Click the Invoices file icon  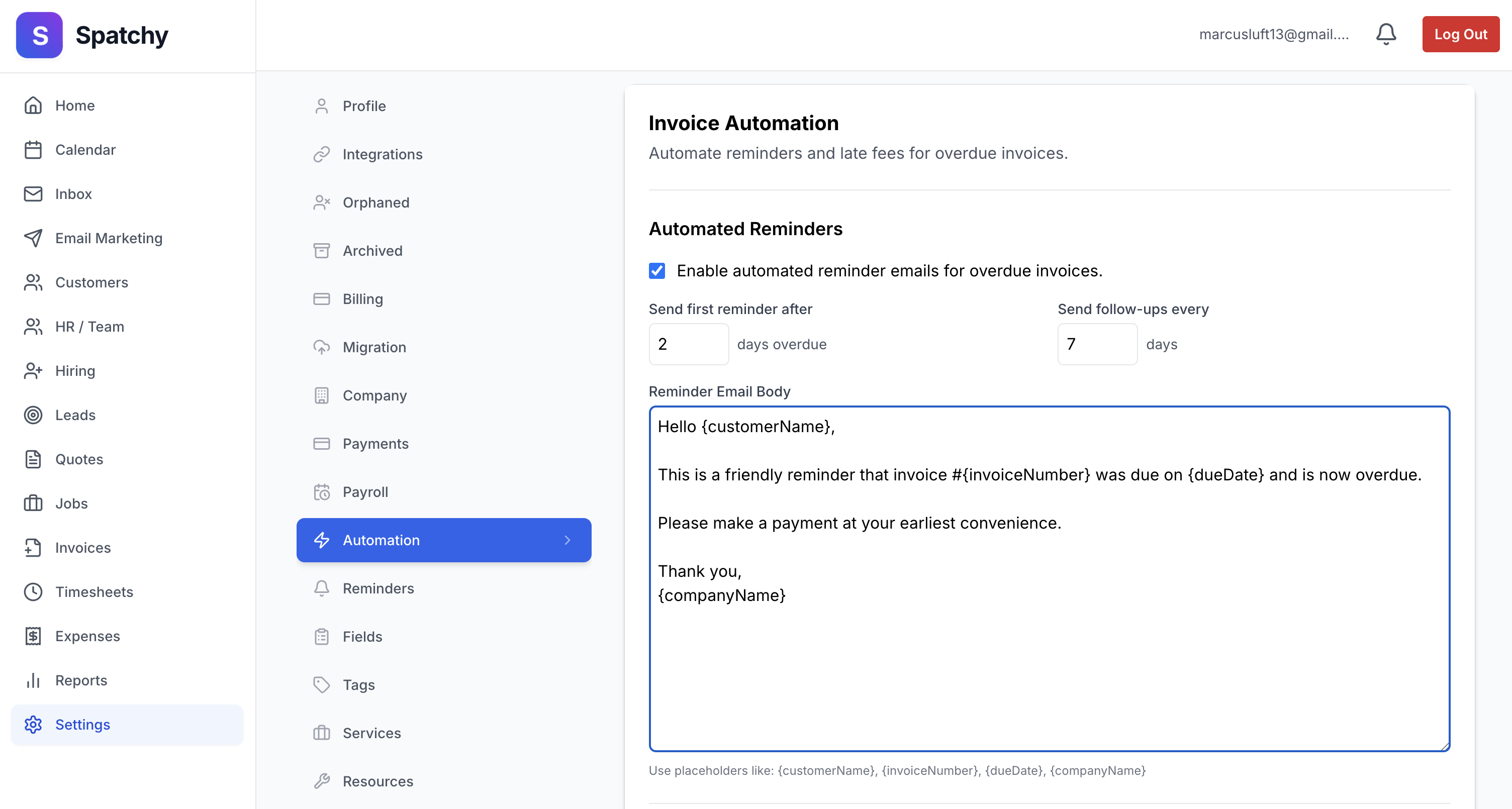[x=34, y=547]
